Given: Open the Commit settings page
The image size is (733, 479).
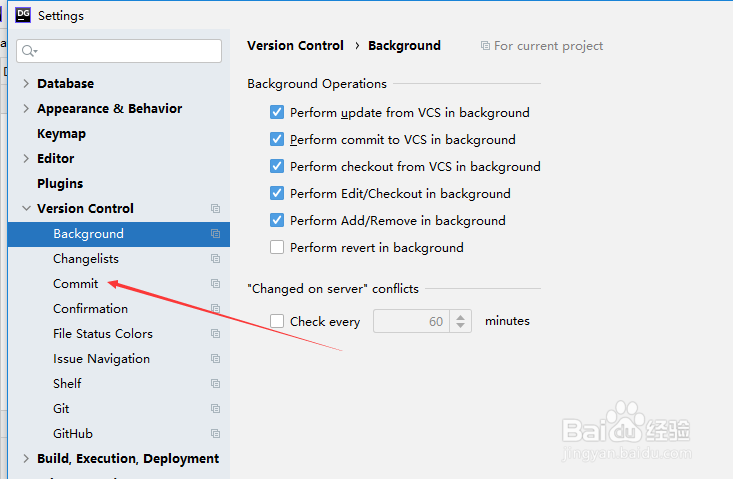Looking at the screenshot, I should pyautogui.click(x=76, y=284).
